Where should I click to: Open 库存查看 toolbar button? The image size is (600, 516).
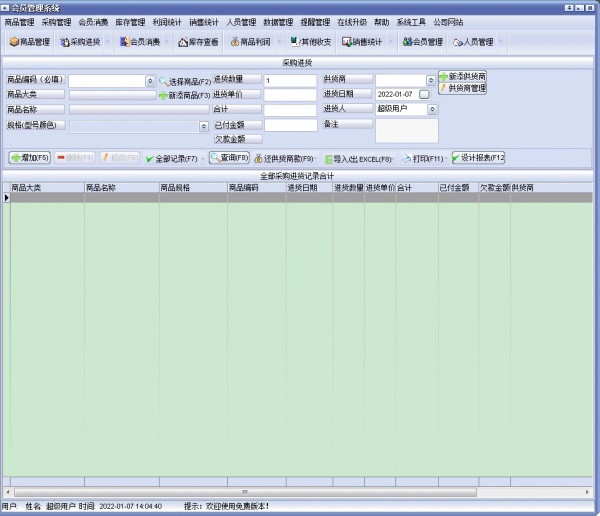click(x=198, y=42)
